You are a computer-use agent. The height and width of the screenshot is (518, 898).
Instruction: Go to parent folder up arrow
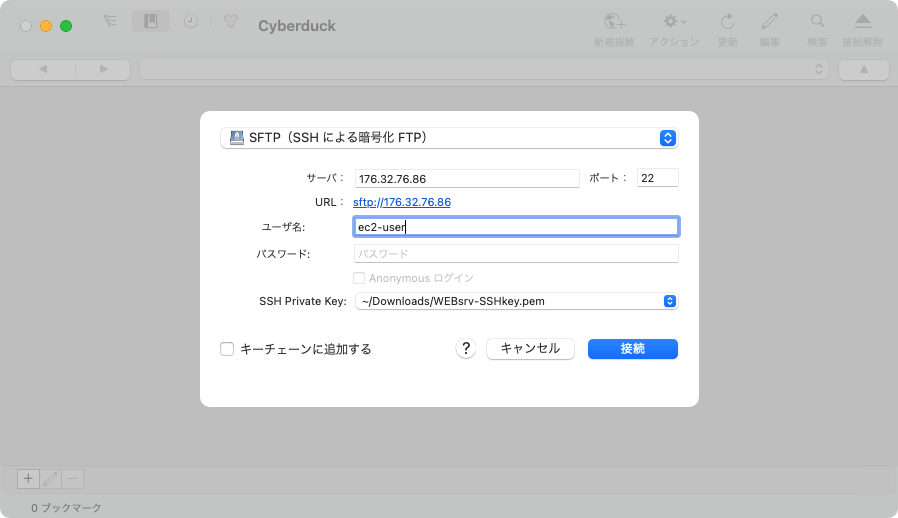pos(864,69)
